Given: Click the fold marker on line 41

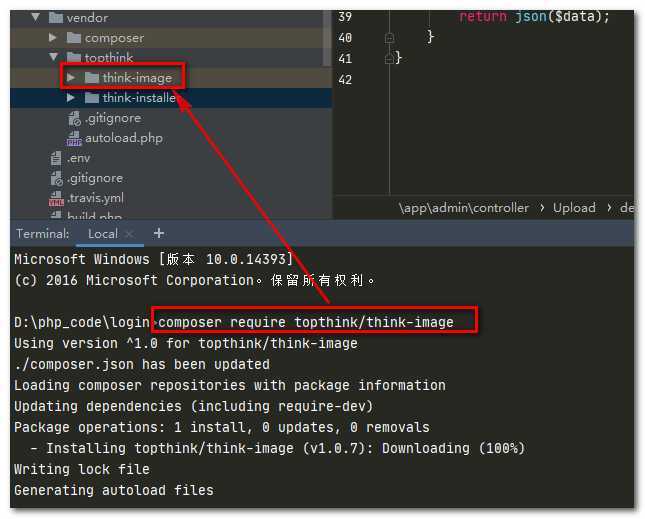Looking at the screenshot, I should click(x=389, y=59).
